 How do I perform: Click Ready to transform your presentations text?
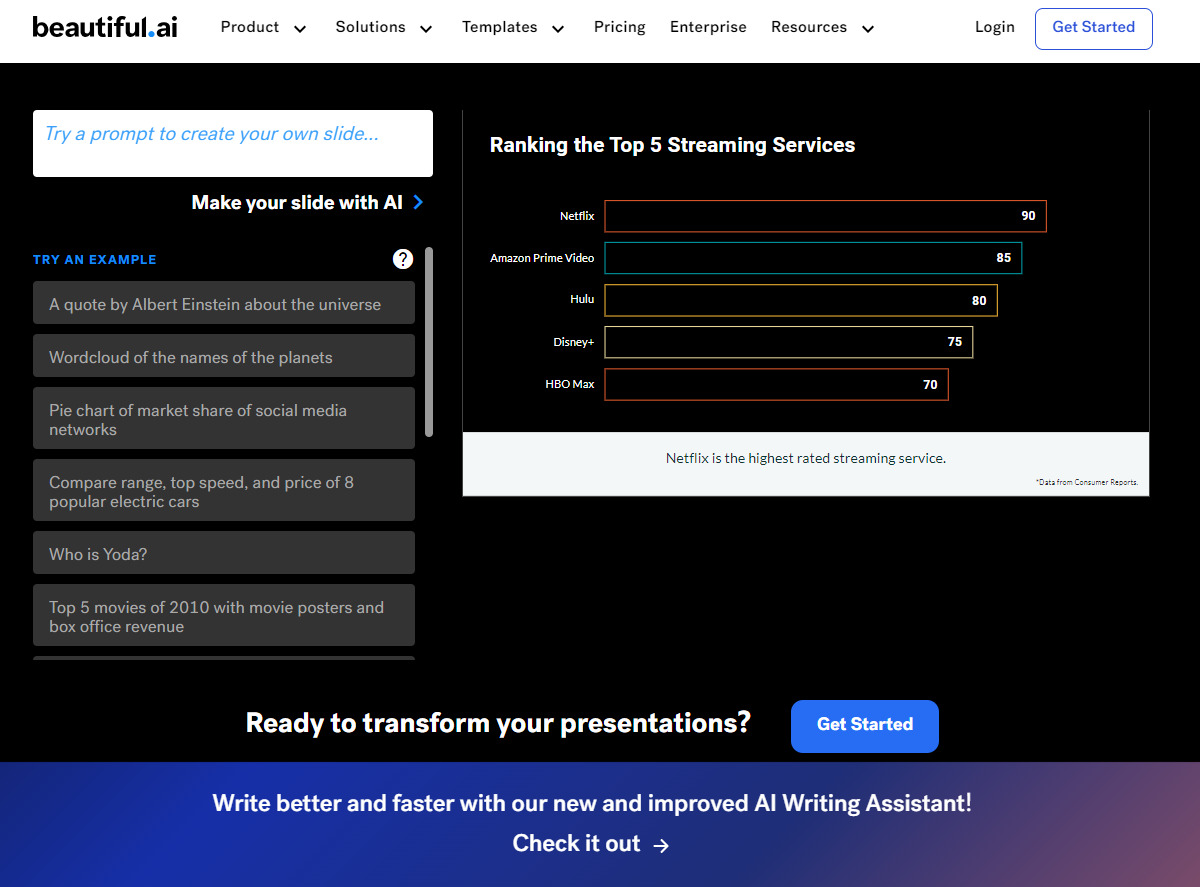[x=498, y=723]
